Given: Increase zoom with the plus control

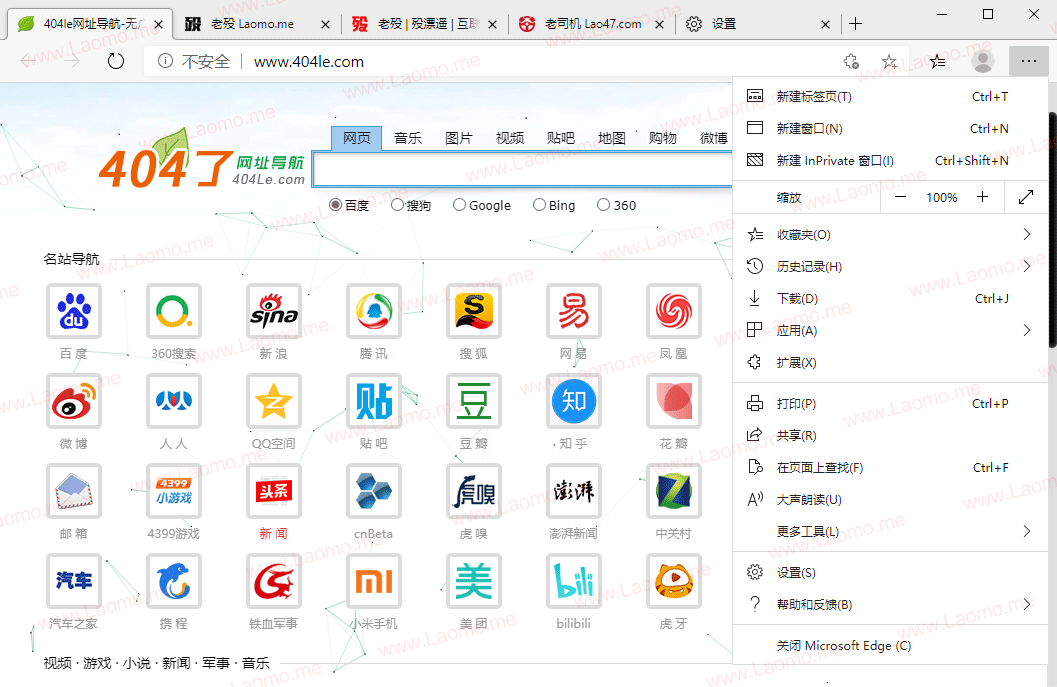Looking at the screenshot, I should 982,197.
